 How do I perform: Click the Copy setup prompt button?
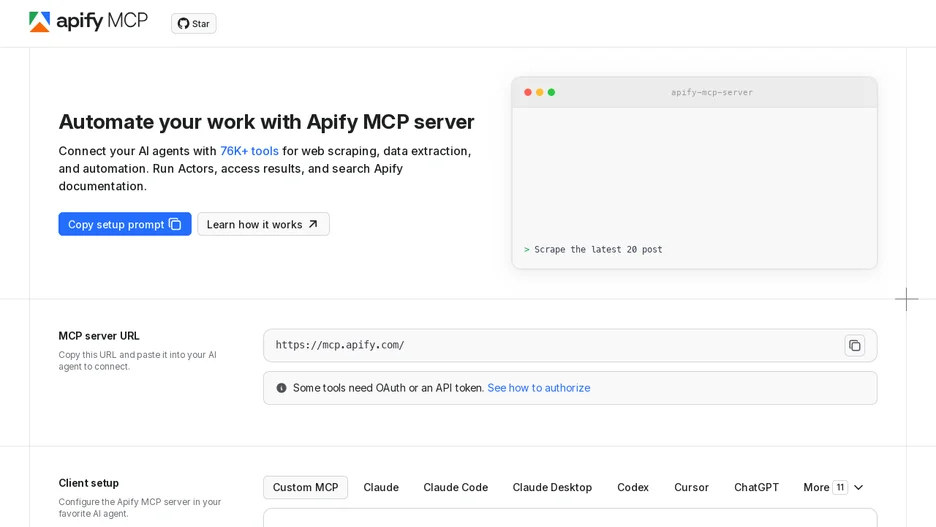click(x=125, y=224)
